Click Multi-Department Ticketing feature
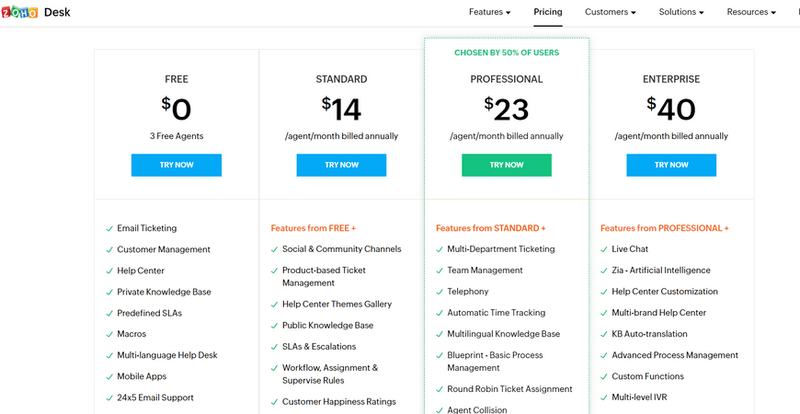 point(501,249)
